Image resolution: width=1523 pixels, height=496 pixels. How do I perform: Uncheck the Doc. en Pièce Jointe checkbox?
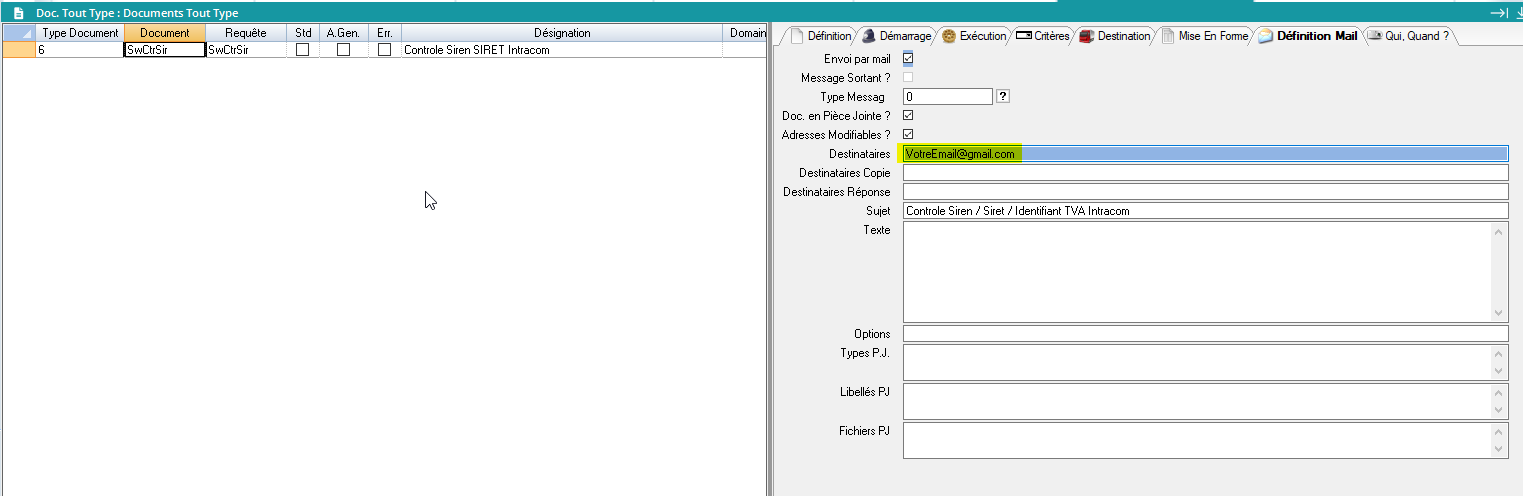coord(908,116)
